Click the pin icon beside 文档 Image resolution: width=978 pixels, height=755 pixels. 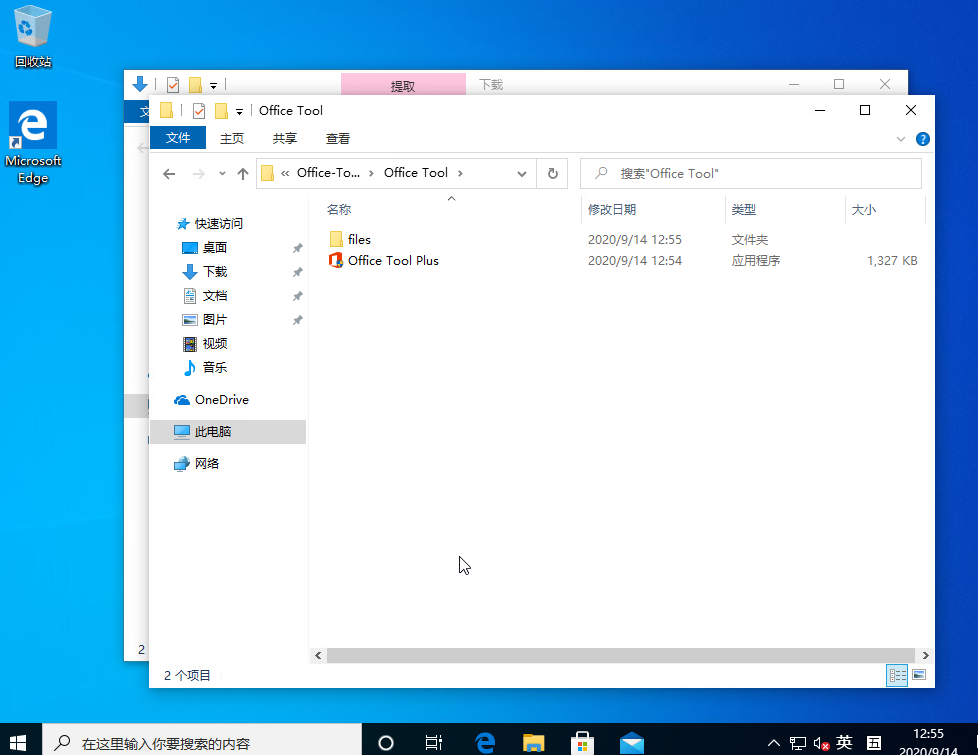tap(298, 296)
